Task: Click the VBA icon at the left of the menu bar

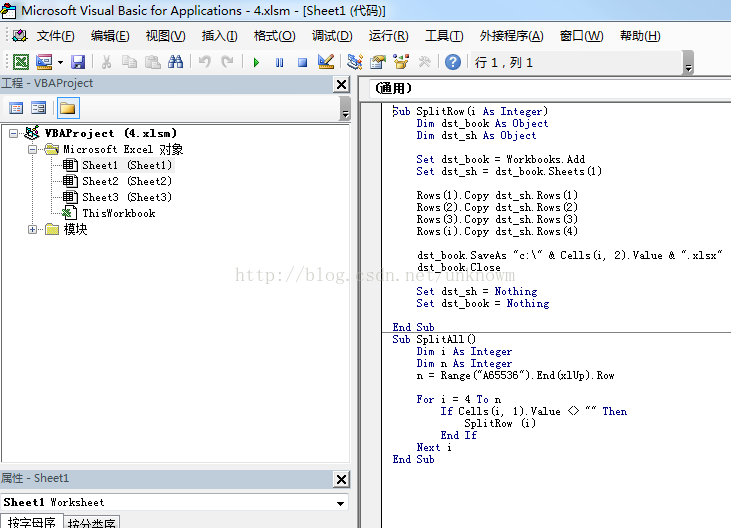Action: (20, 35)
